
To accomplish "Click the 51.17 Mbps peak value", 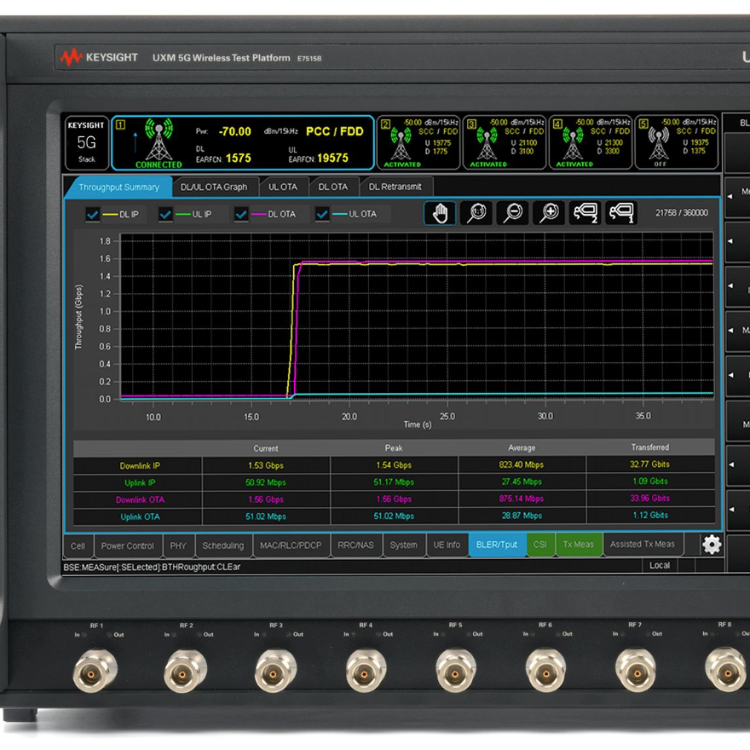I will pos(394,482).
